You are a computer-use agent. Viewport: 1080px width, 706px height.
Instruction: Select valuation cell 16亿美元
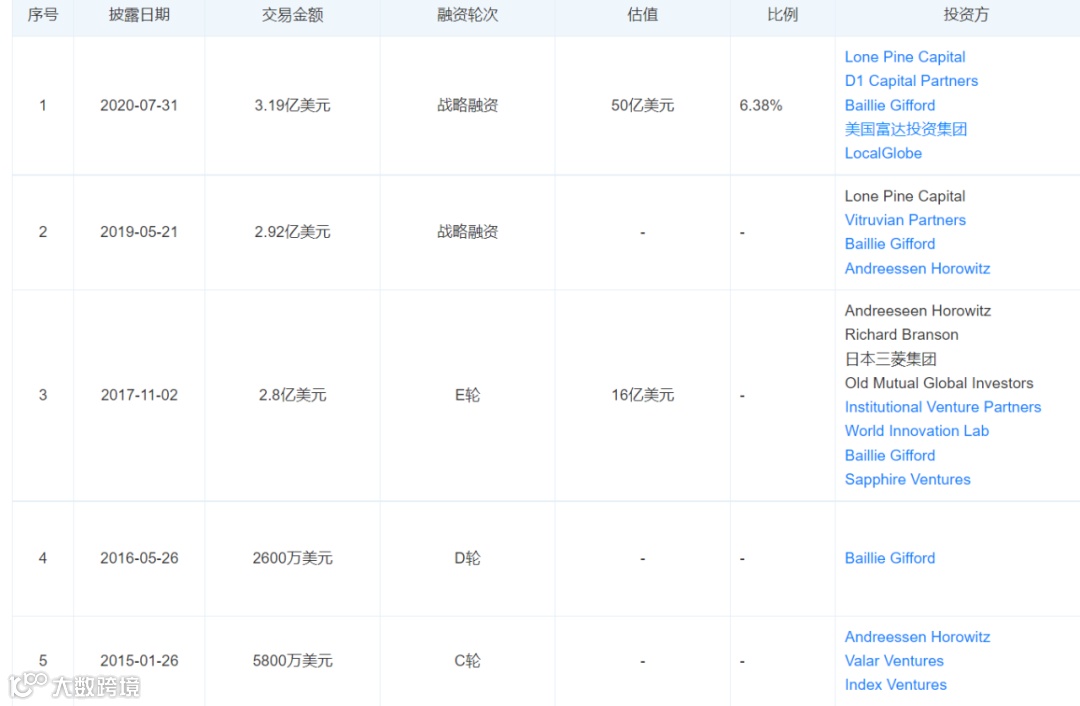pos(643,395)
